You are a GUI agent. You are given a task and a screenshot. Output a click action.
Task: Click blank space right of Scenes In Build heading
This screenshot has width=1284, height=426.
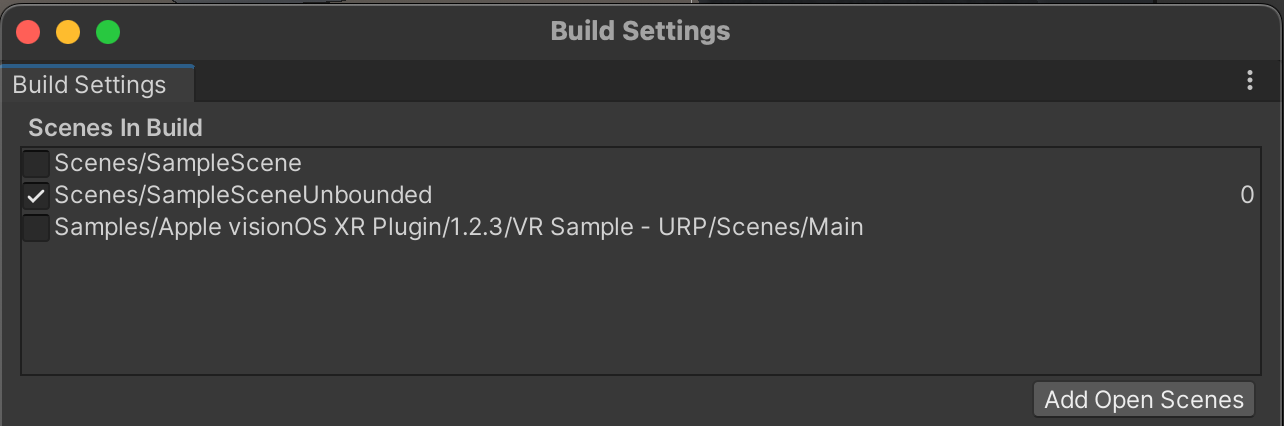click(x=700, y=128)
